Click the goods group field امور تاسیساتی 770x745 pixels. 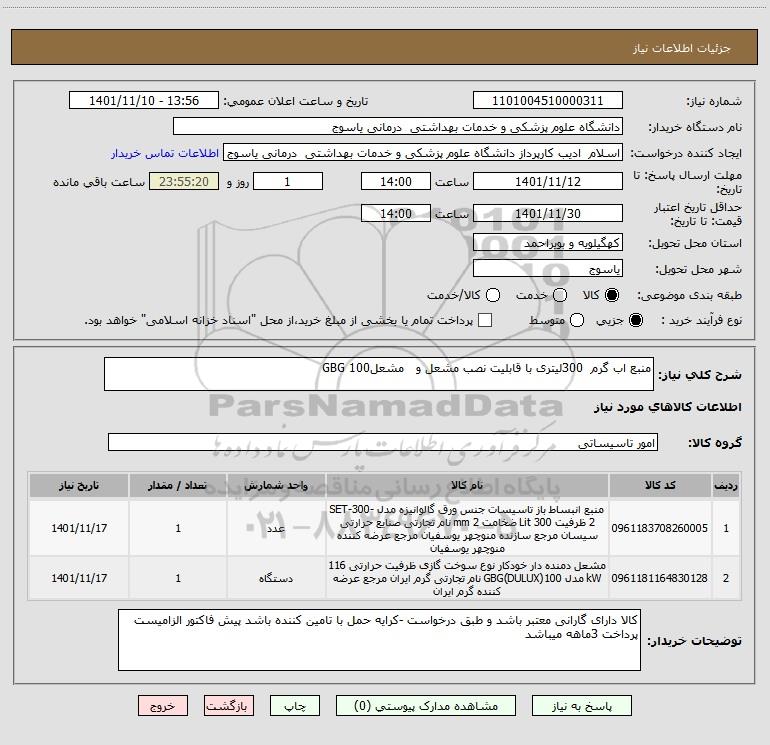pyautogui.click(x=383, y=442)
